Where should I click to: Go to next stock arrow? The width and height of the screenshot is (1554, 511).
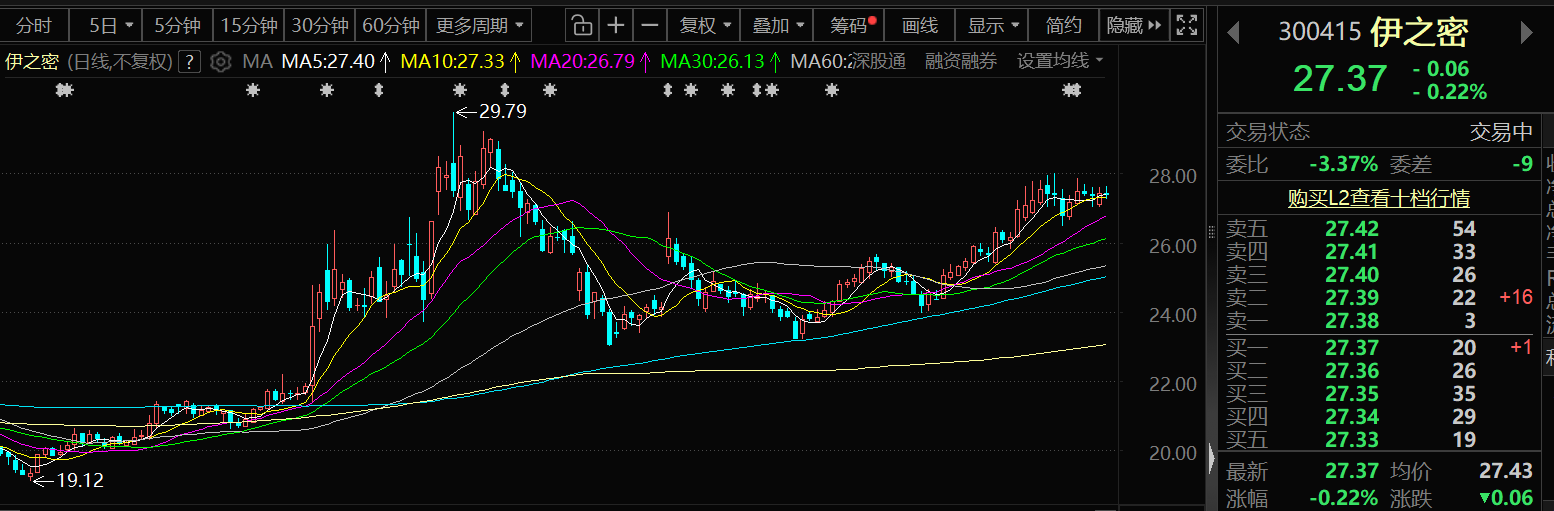point(1526,33)
